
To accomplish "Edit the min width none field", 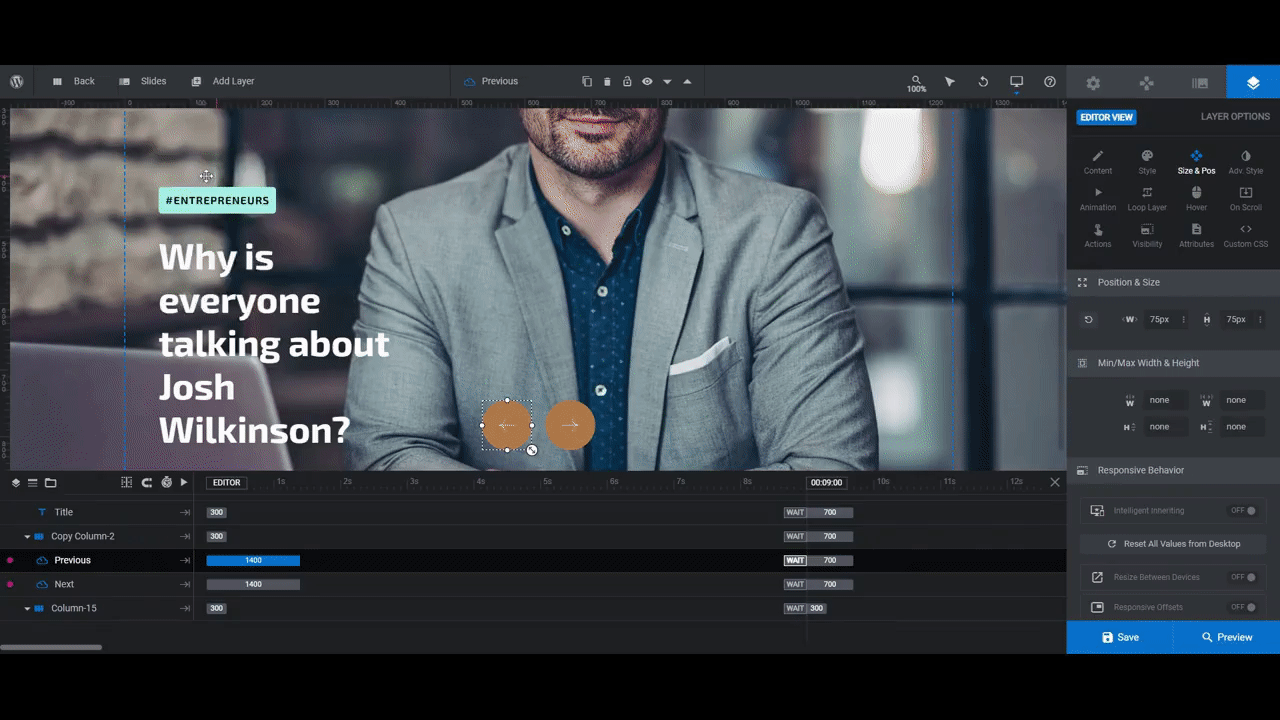I will (1166, 400).
